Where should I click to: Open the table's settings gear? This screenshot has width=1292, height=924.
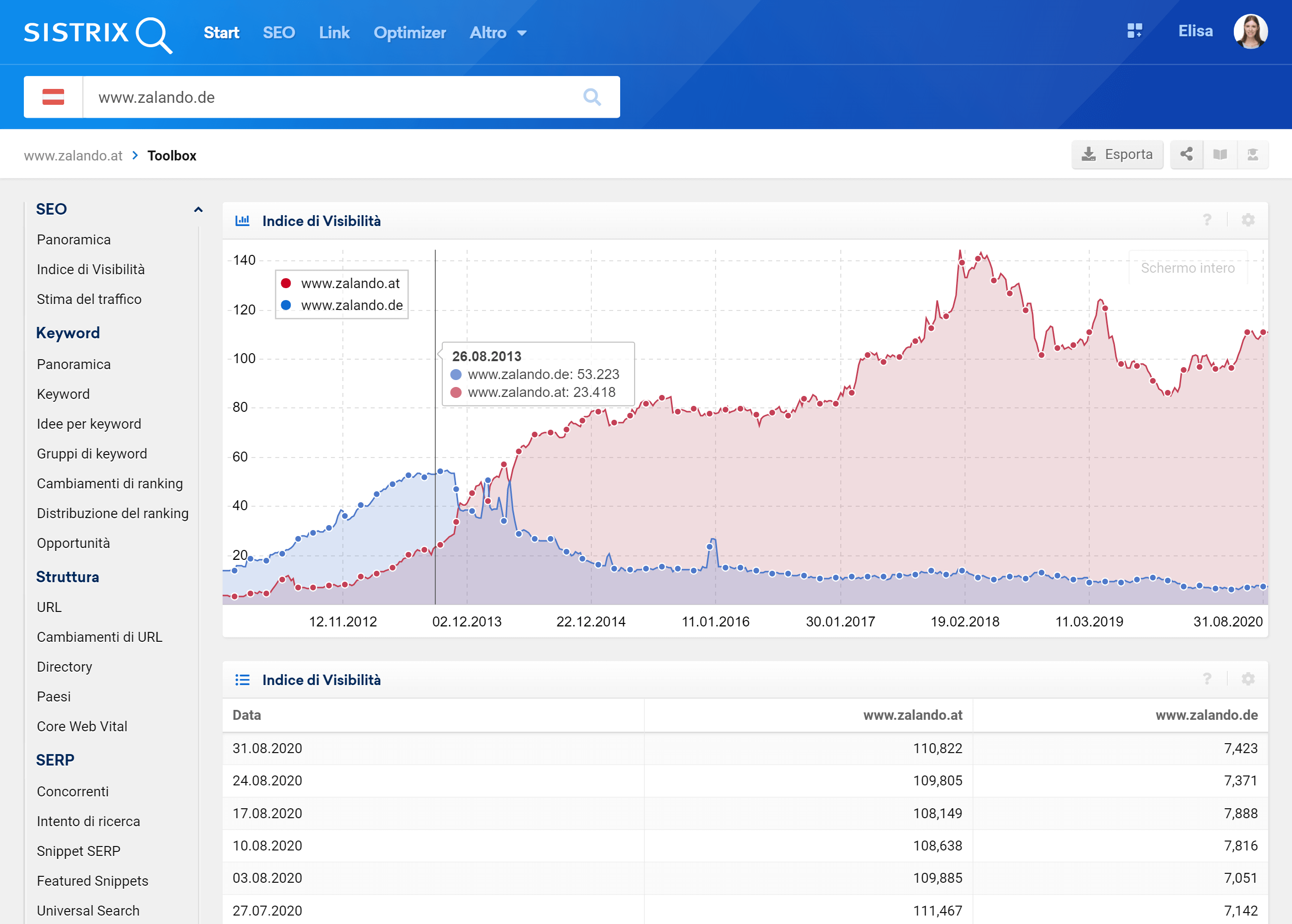(1248, 679)
